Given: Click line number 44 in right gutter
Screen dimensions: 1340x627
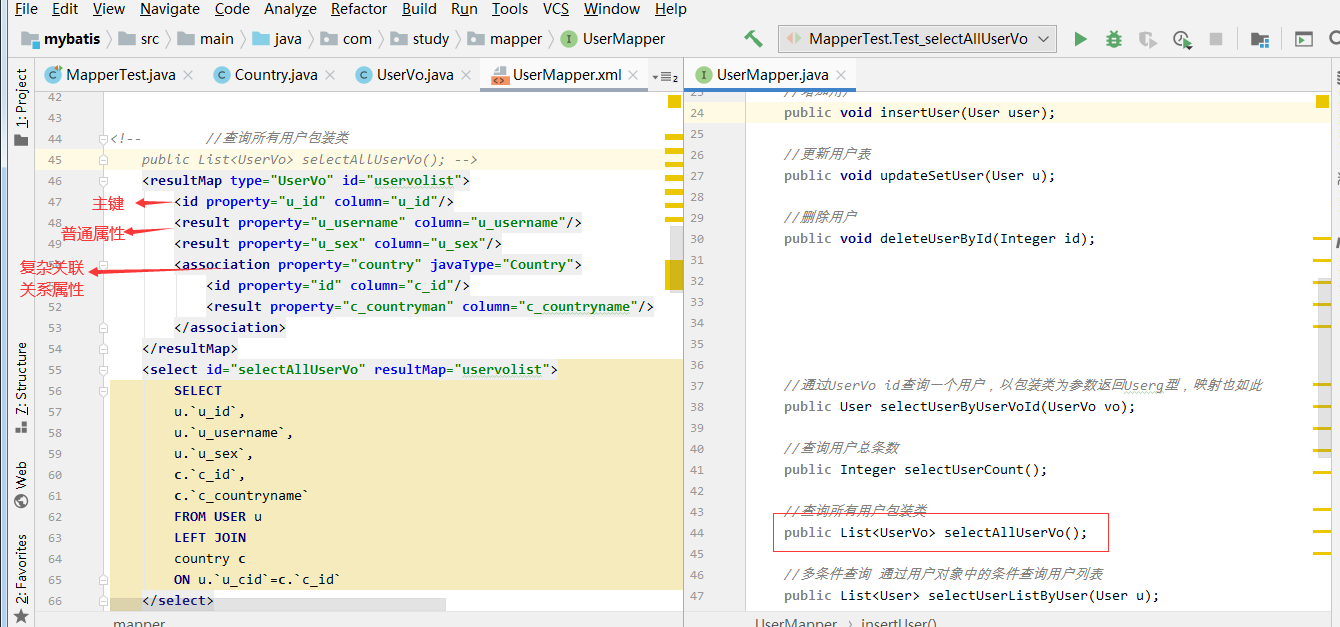Looking at the screenshot, I should (697, 533).
